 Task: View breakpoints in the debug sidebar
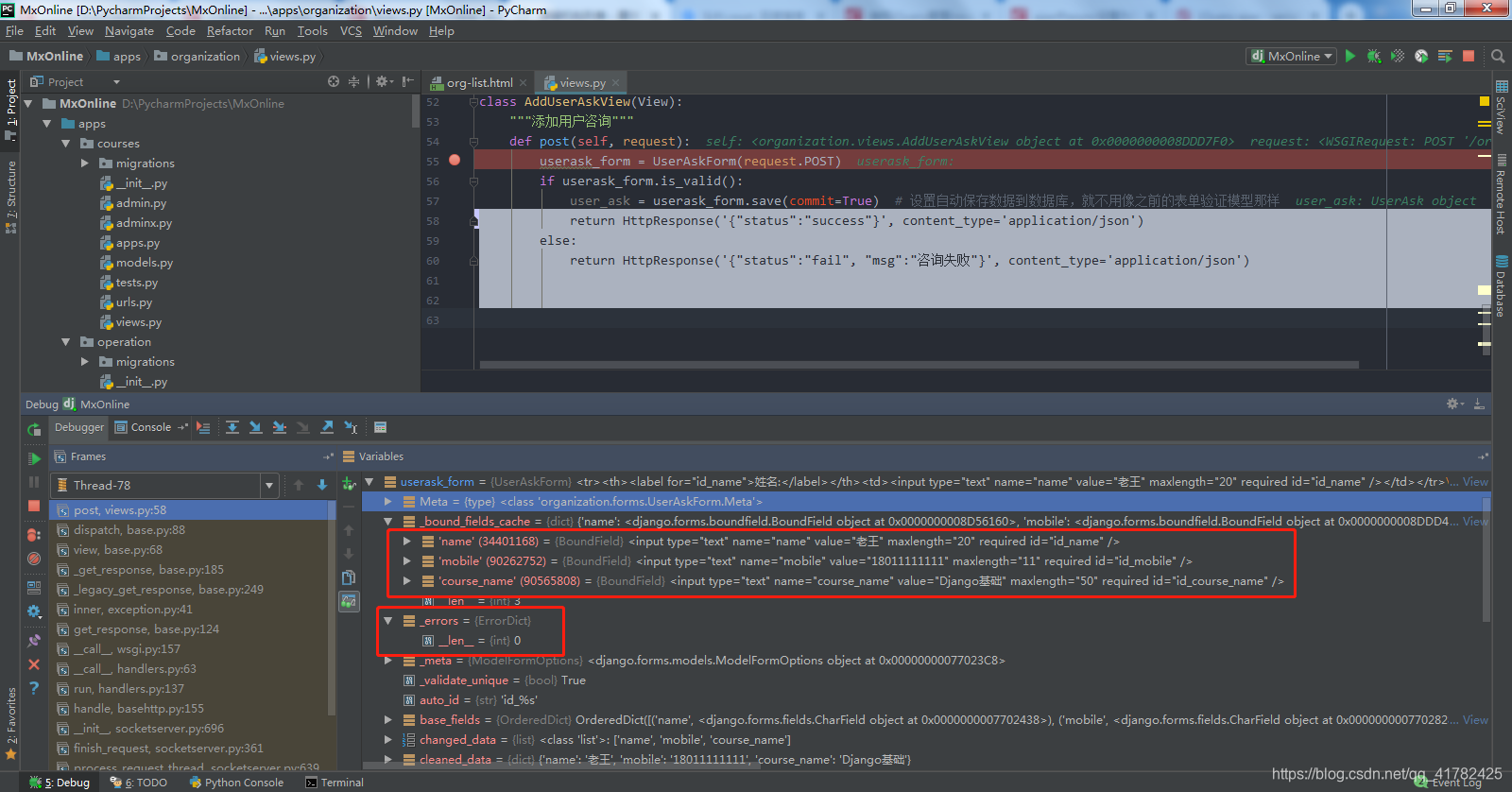tap(34, 534)
